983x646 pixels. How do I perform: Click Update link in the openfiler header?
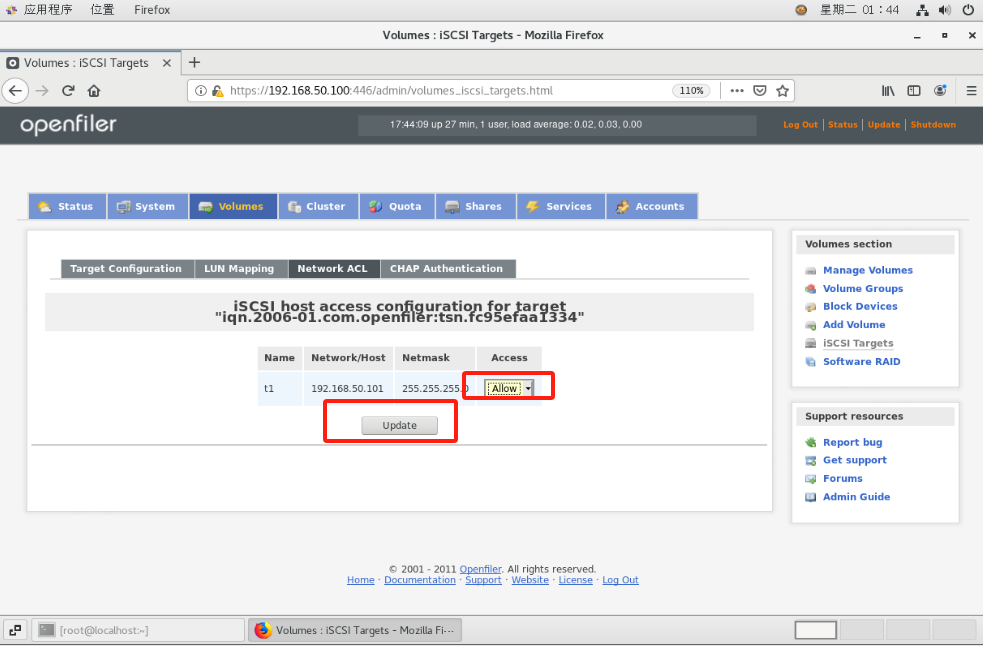(x=884, y=125)
